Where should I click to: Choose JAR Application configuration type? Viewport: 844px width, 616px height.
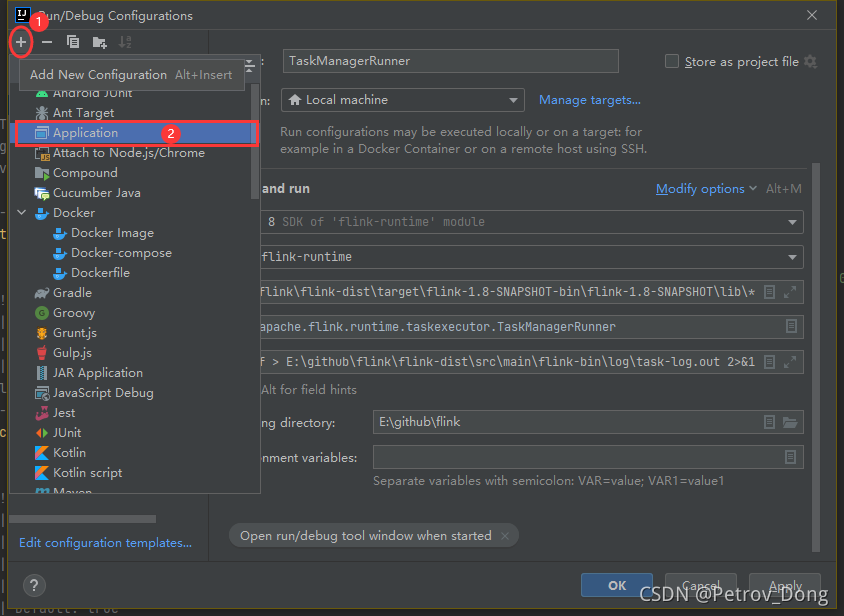point(97,373)
